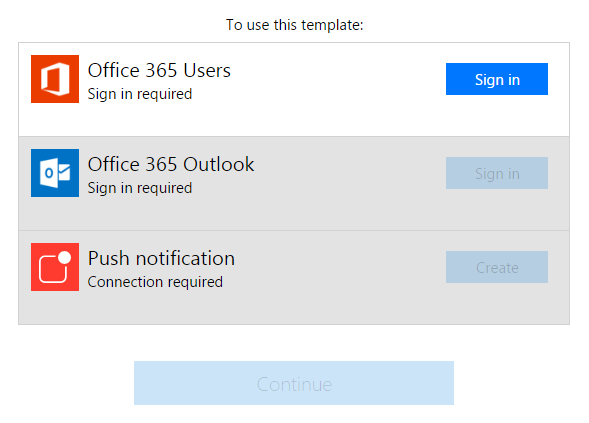This screenshot has height=423, width=589.
Task: Click the 'Connection required' status text
Action: click(155, 282)
